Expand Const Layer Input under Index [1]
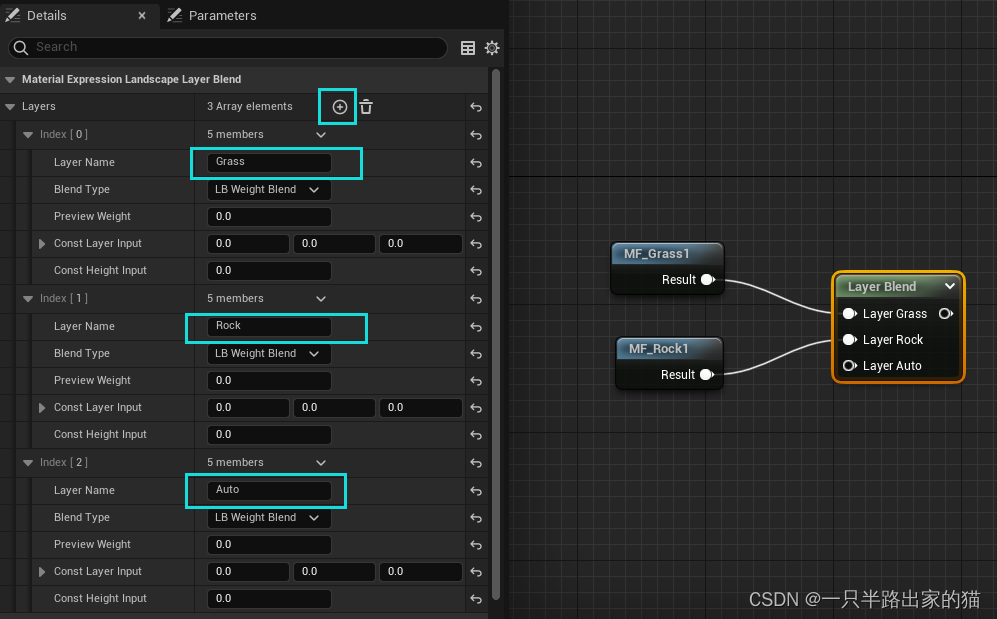Screen dimensions: 997x619 click(x=42, y=407)
